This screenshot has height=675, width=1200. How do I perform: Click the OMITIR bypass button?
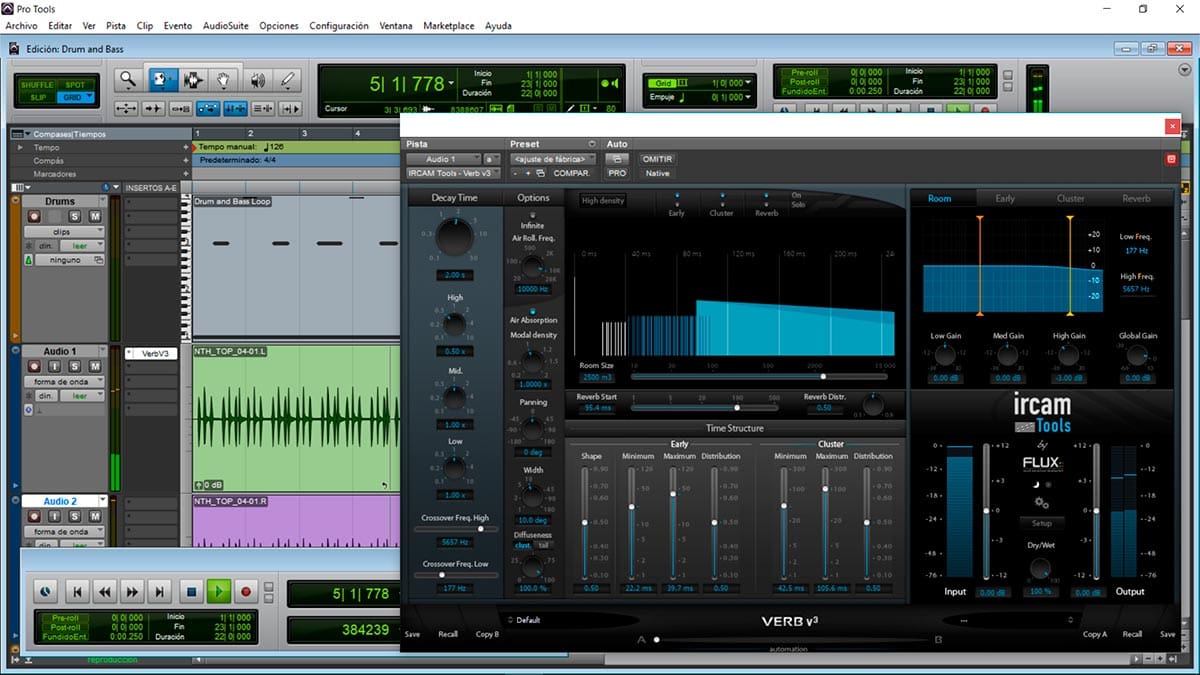(657, 159)
